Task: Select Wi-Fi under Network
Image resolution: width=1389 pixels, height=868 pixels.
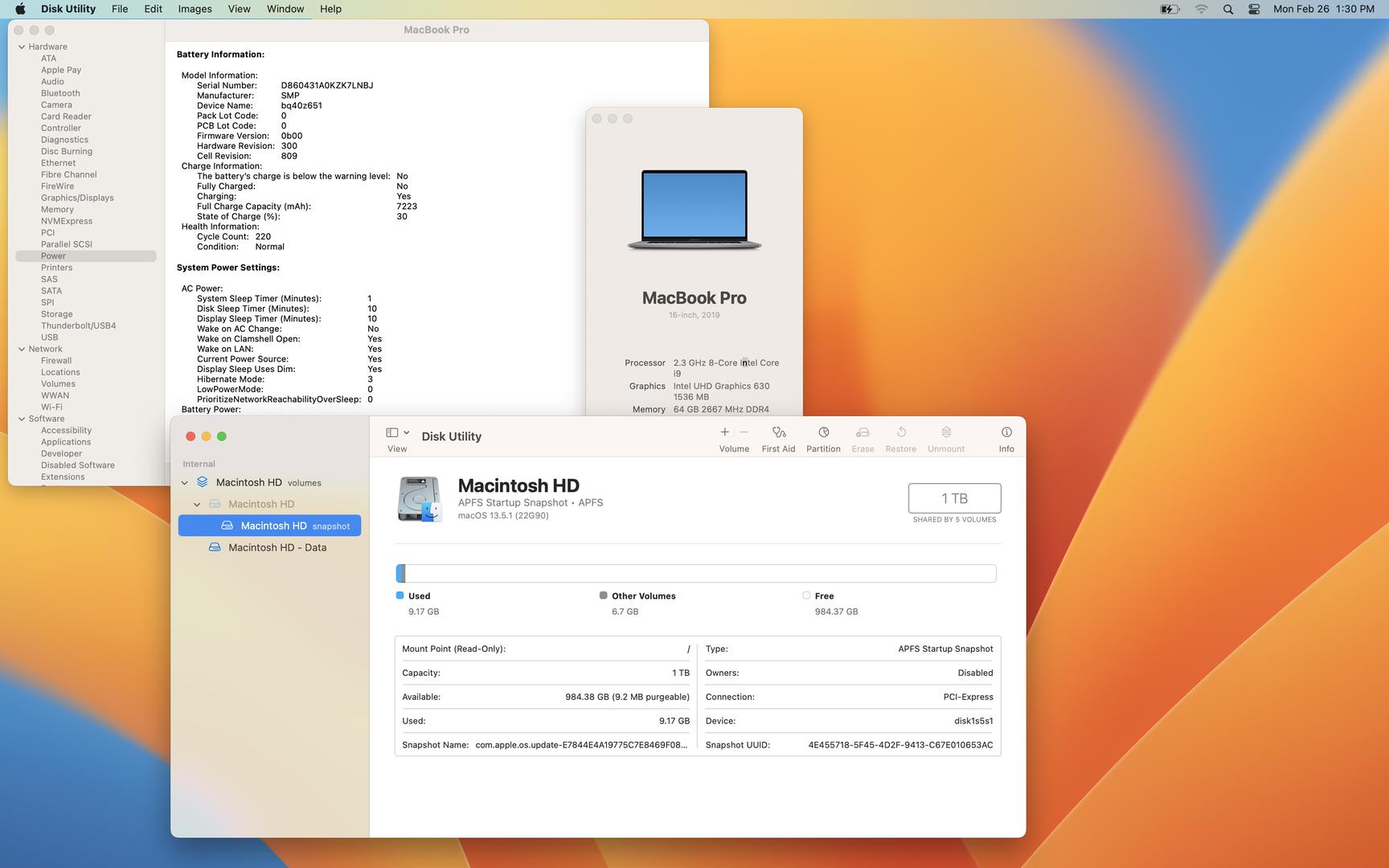Action: [51, 407]
